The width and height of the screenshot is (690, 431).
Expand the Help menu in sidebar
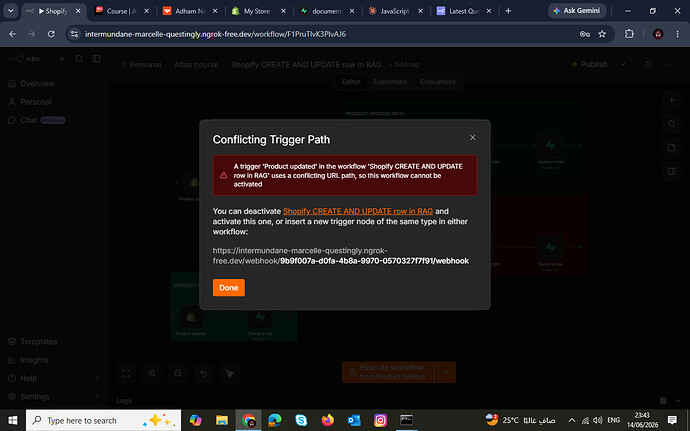(54, 378)
